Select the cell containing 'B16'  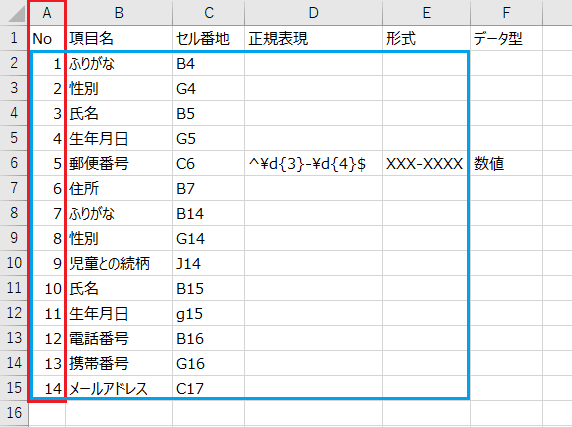208,338
